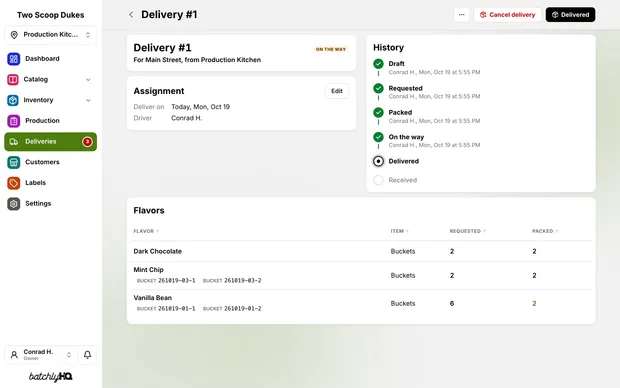This screenshot has width=620, height=388.
Task: Open the more options ellipsis menu
Action: coord(461,15)
